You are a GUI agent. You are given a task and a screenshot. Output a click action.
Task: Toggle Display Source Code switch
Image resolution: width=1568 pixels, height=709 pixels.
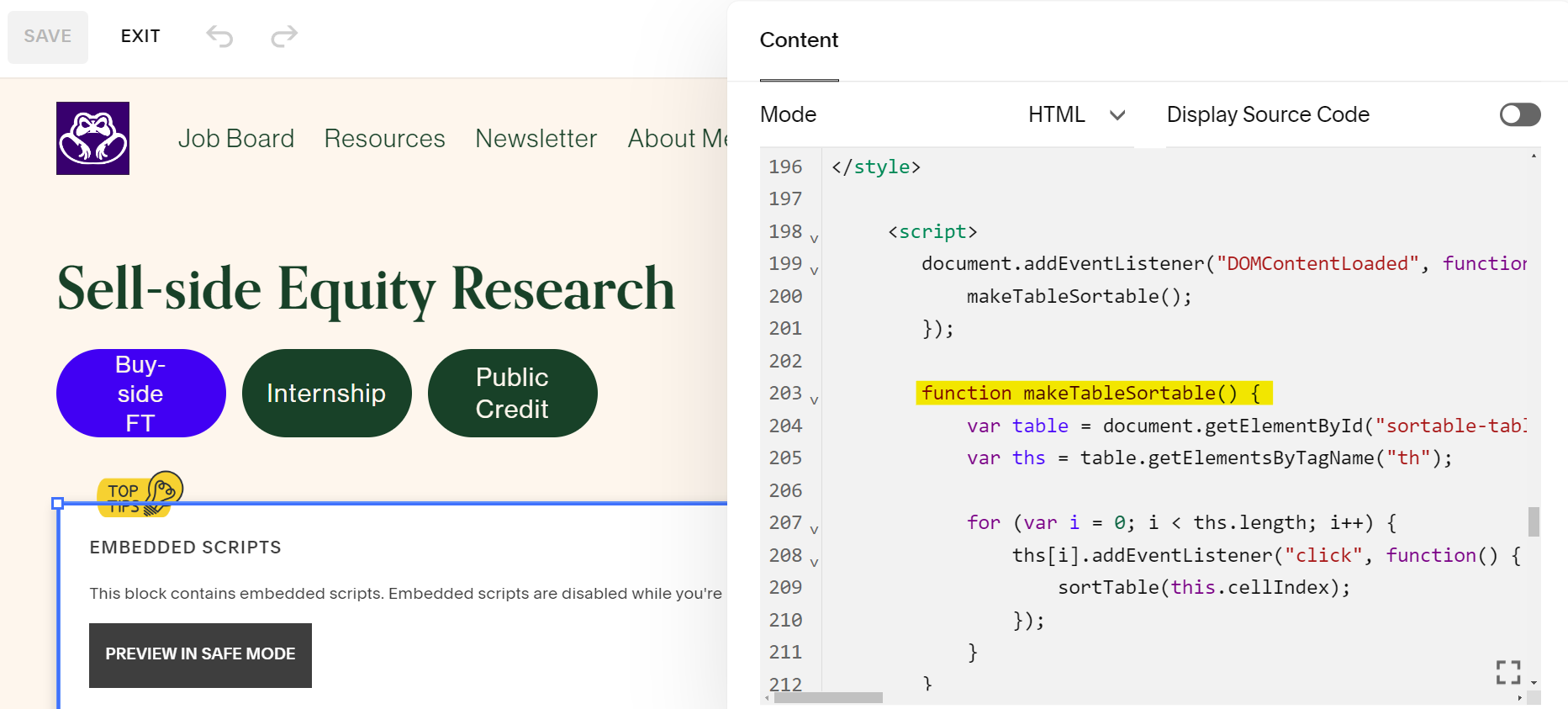pyautogui.click(x=1519, y=114)
